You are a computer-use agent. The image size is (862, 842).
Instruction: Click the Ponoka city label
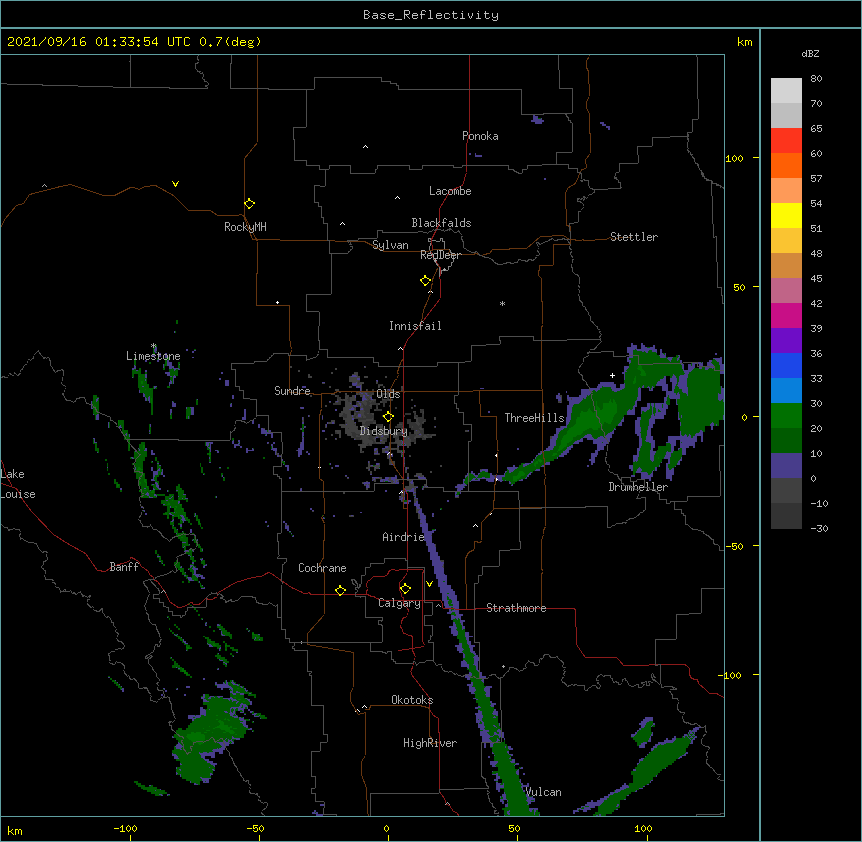point(480,136)
